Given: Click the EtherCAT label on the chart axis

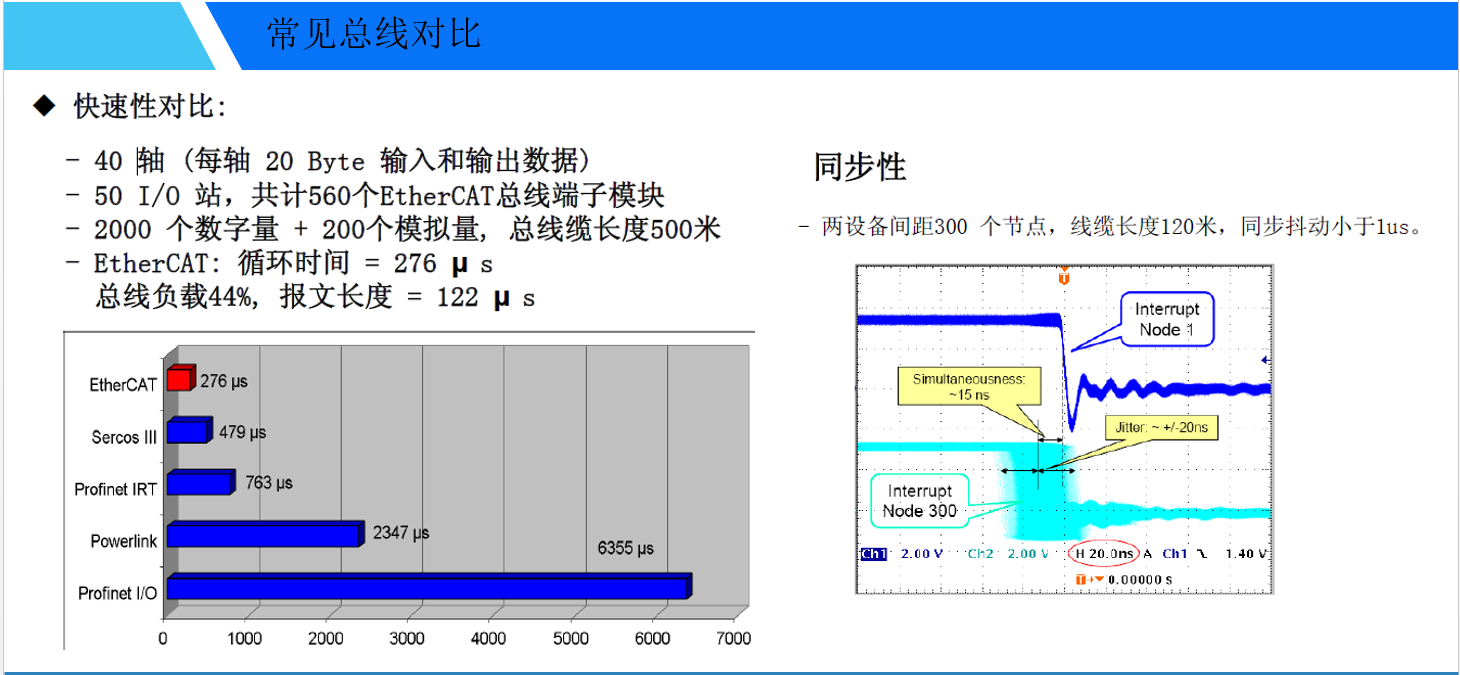Looking at the screenshot, I should point(123,384).
